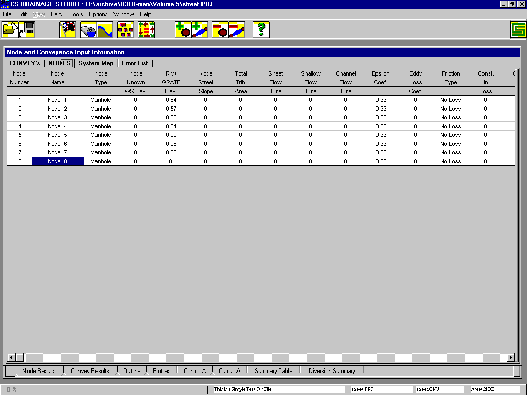527x396 pixels.
Task: Select the highlighted Node 8 name cell
Action: [x=58, y=161]
